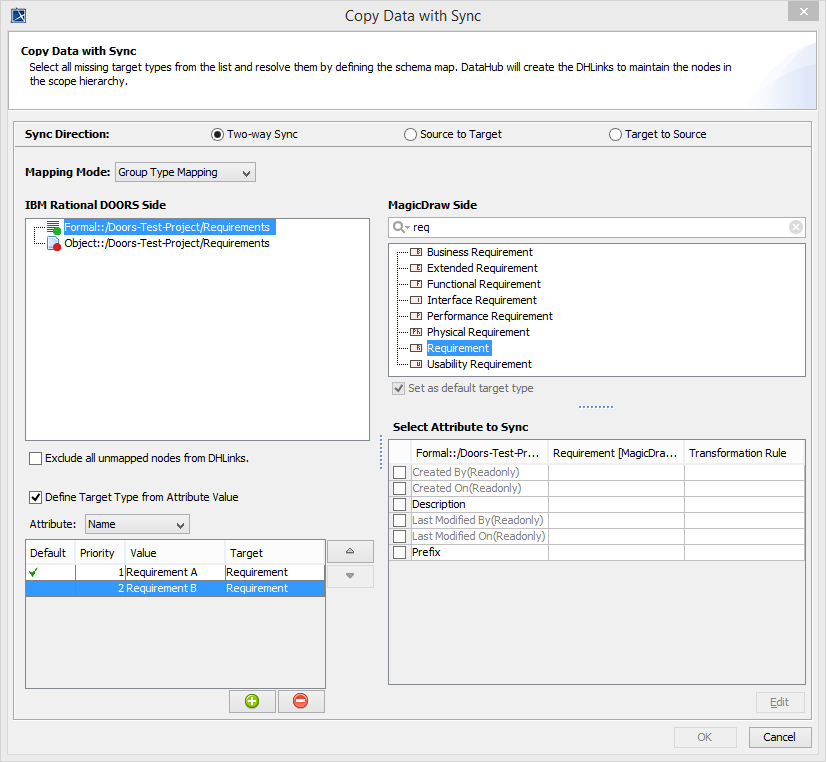Select the Two-way Sync radio button

coord(217,134)
